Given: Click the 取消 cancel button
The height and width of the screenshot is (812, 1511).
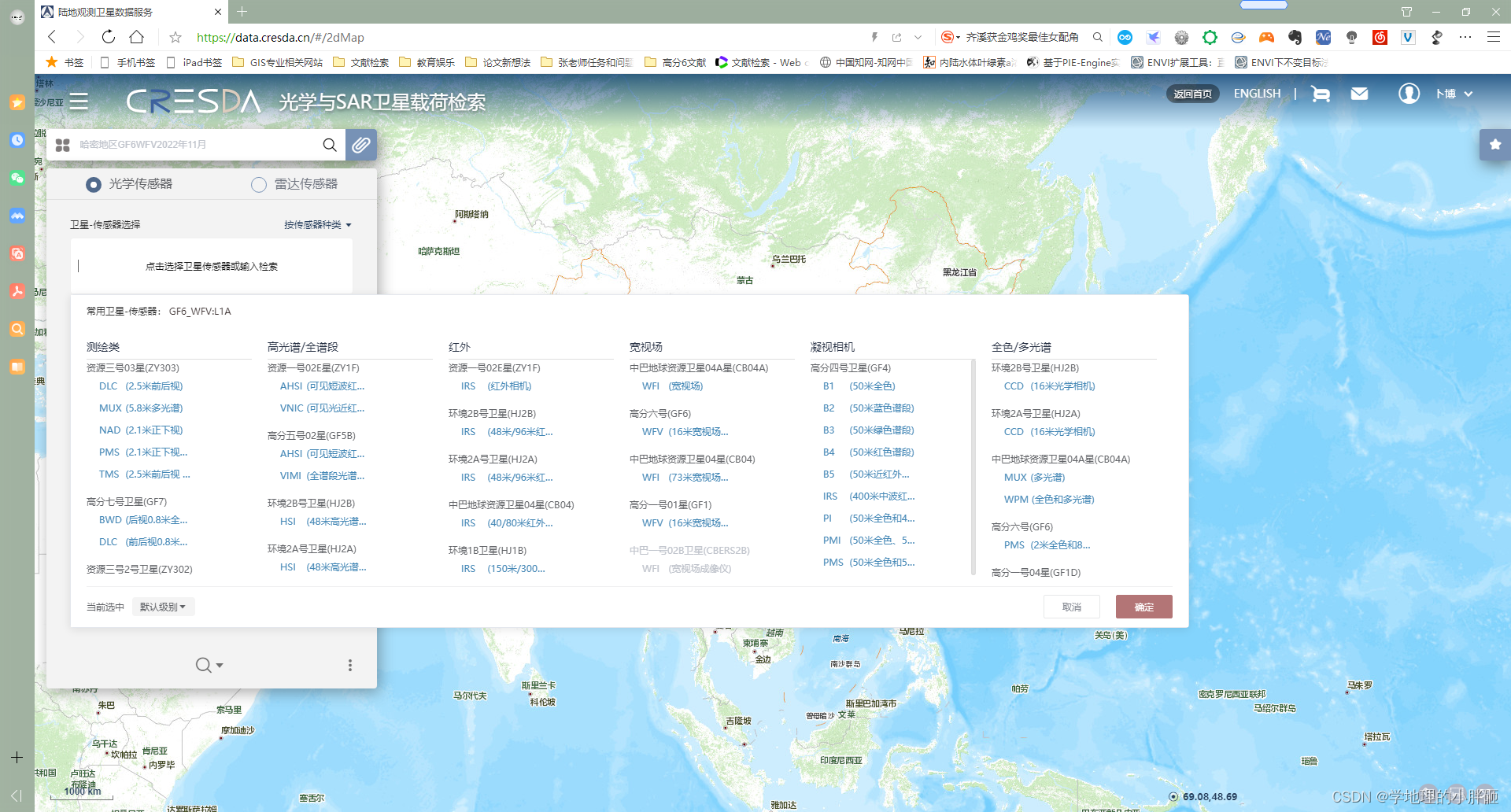Looking at the screenshot, I should click(1072, 607).
